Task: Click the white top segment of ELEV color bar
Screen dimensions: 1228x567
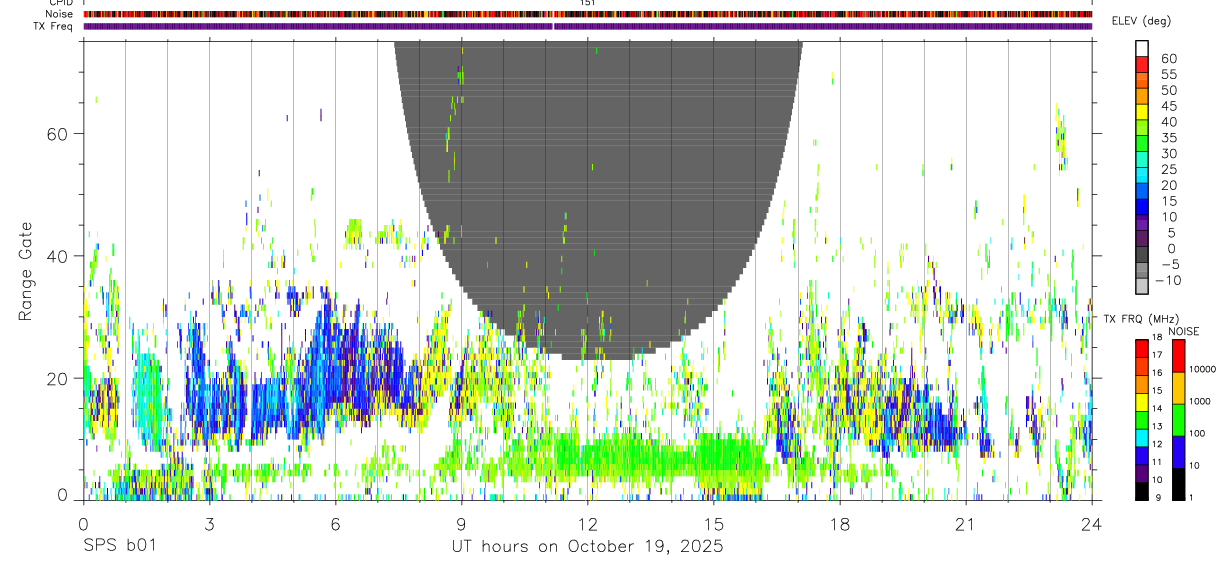Action: pyautogui.click(x=1142, y=49)
